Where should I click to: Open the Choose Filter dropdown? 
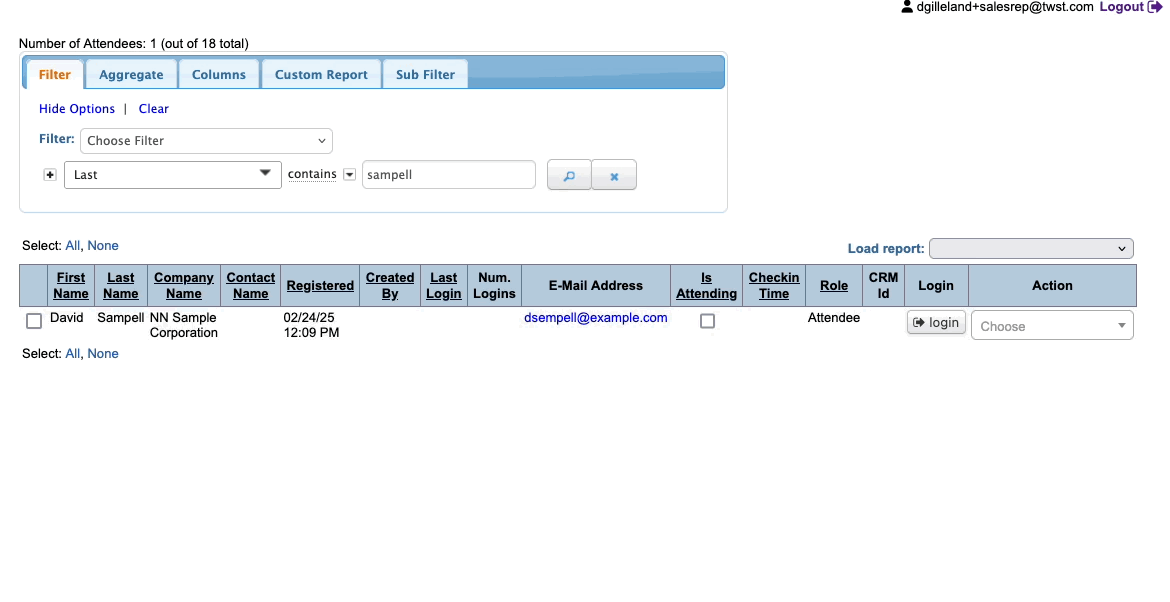point(206,141)
